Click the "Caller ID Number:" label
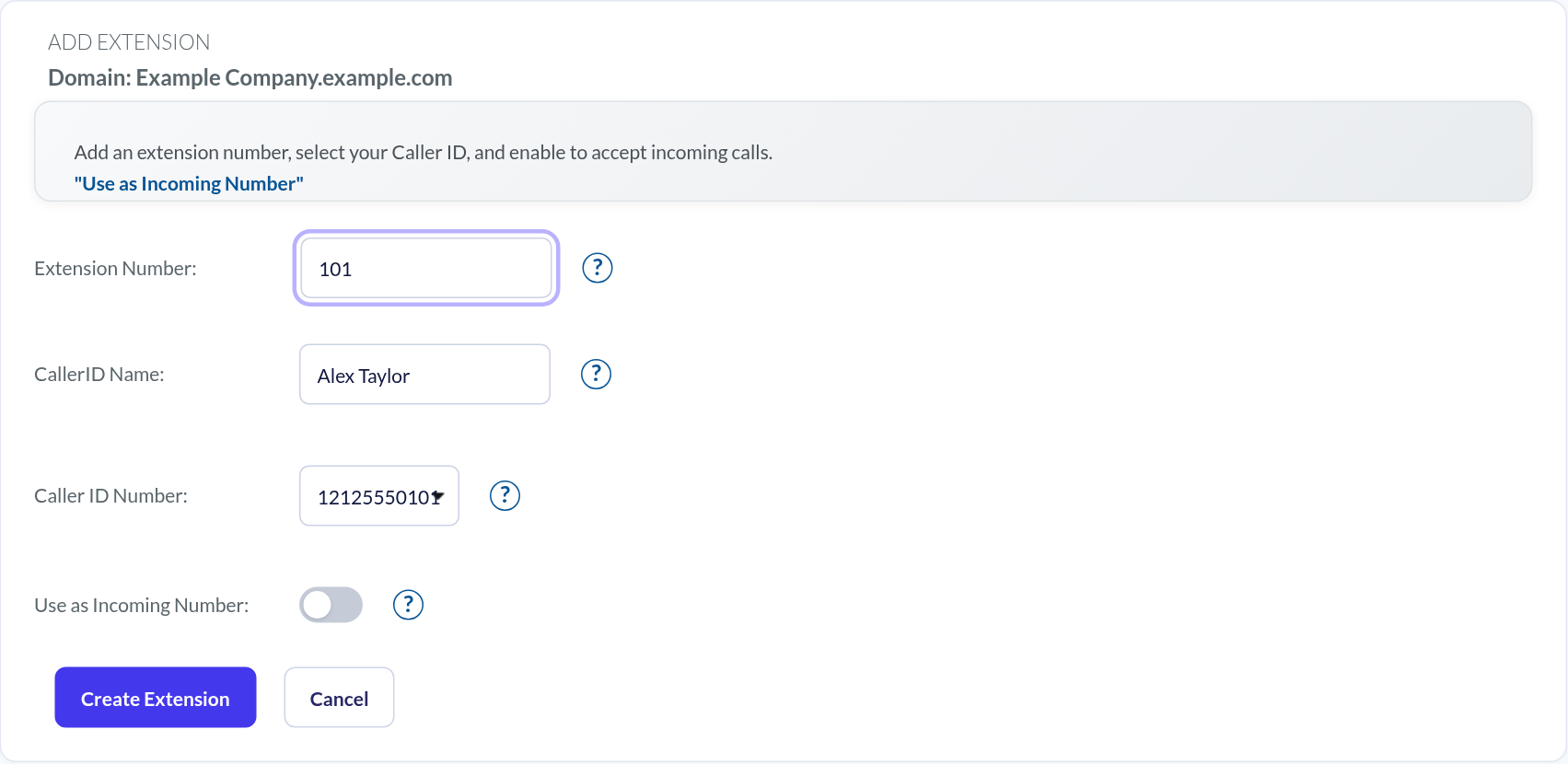 click(x=110, y=496)
